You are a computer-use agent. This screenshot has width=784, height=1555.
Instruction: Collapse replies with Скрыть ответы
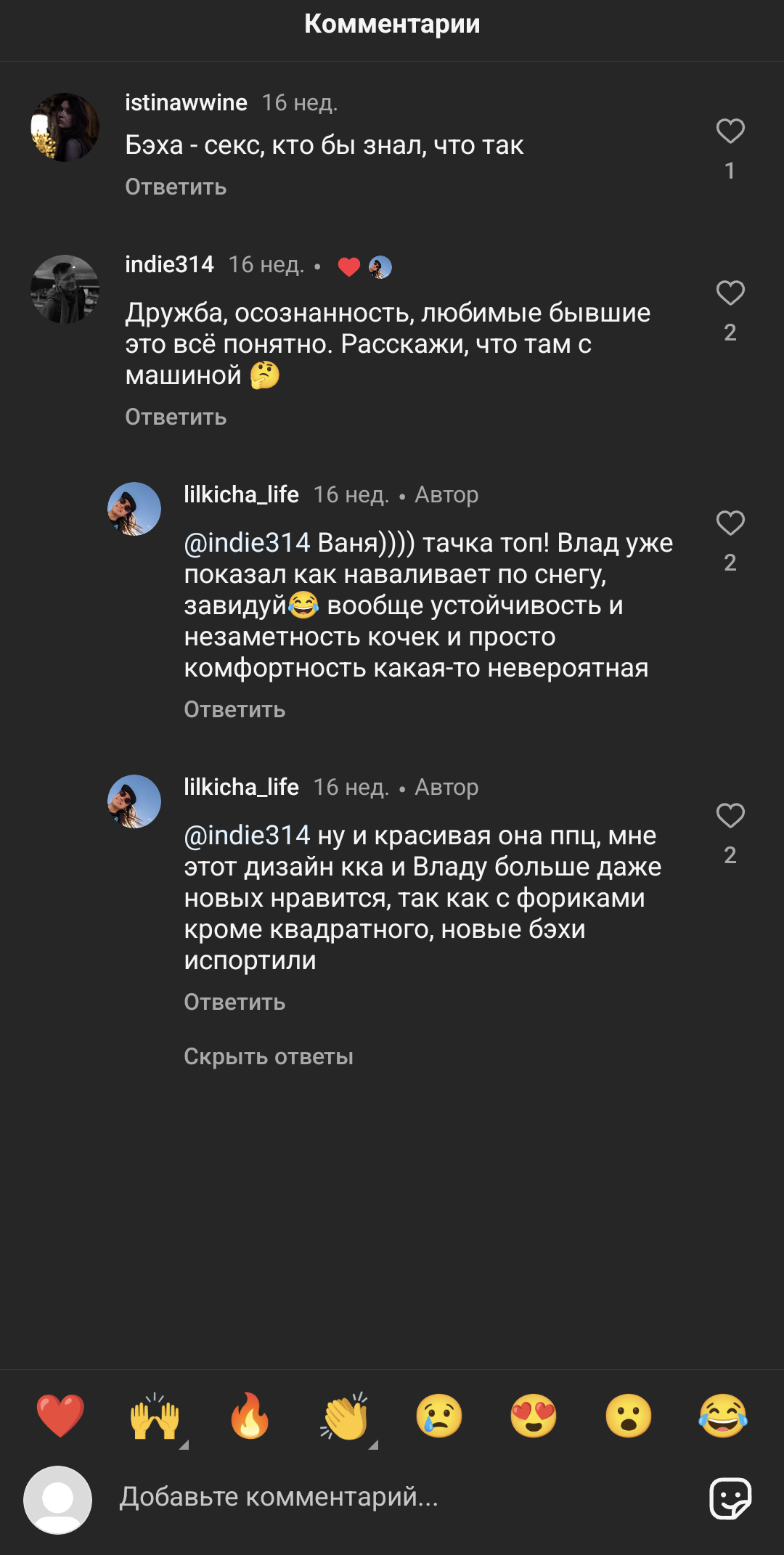(x=269, y=1057)
